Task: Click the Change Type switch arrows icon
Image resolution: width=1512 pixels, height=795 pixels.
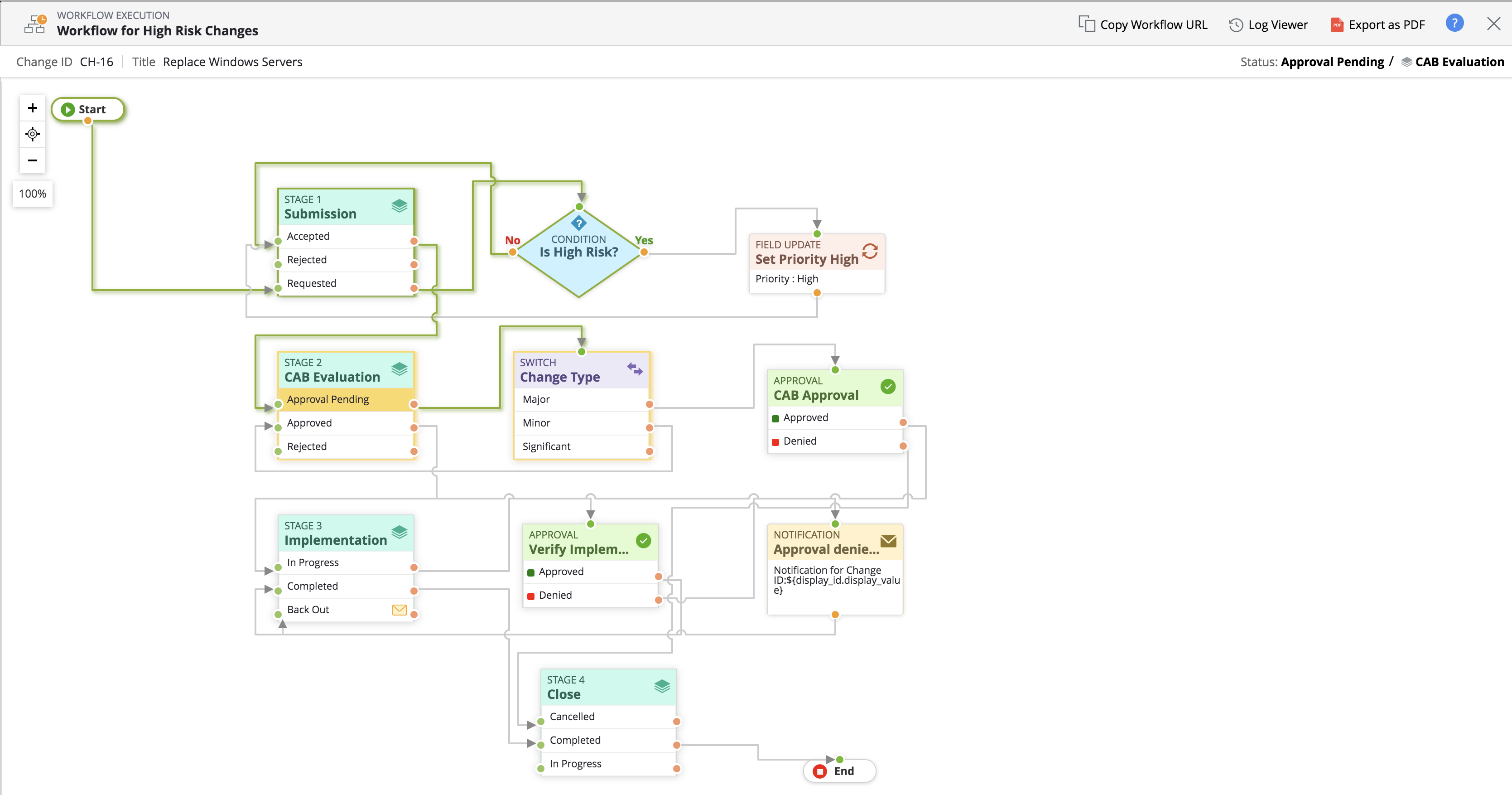Action: 635,369
